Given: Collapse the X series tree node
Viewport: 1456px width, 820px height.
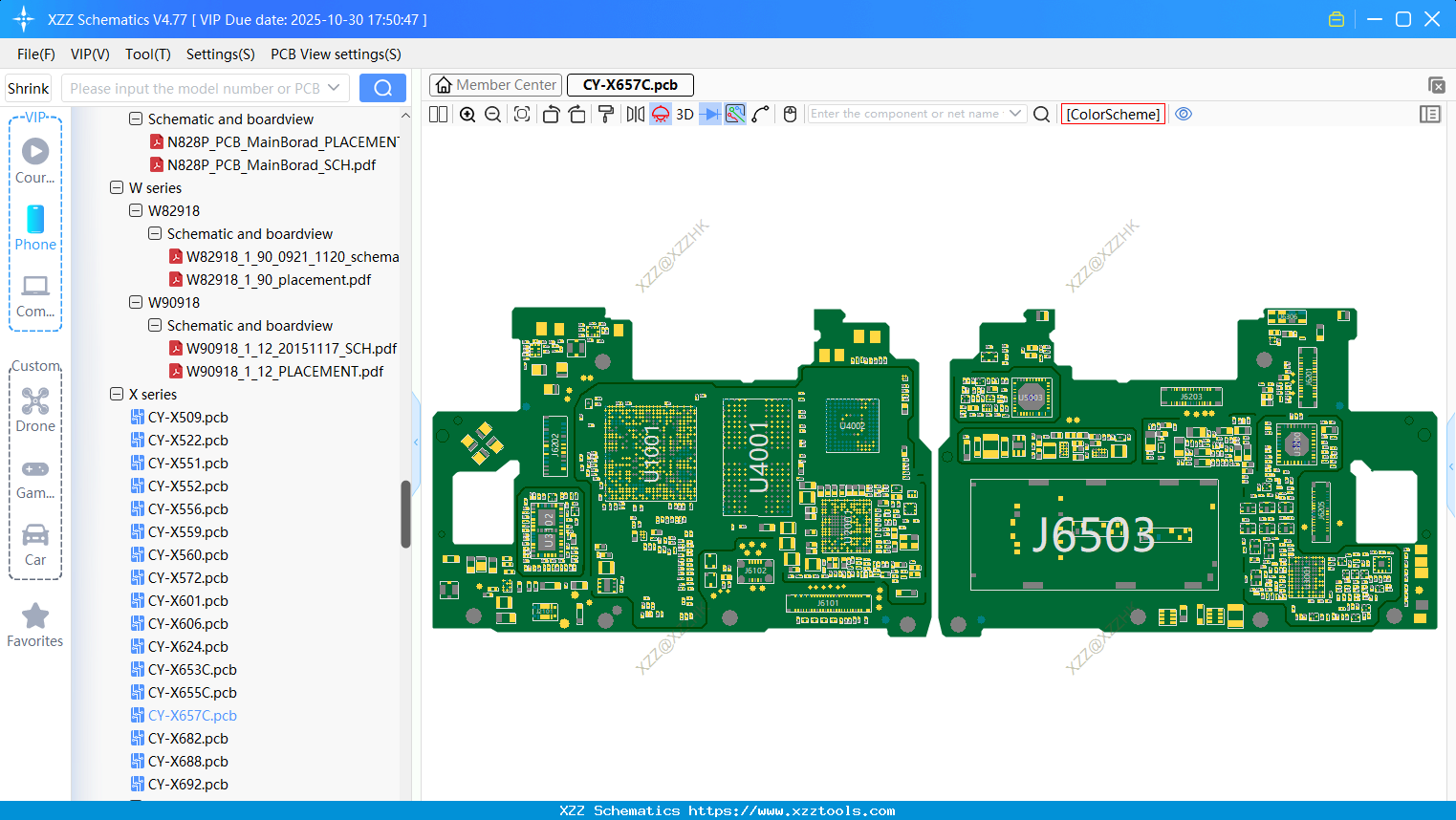Looking at the screenshot, I should point(116,394).
